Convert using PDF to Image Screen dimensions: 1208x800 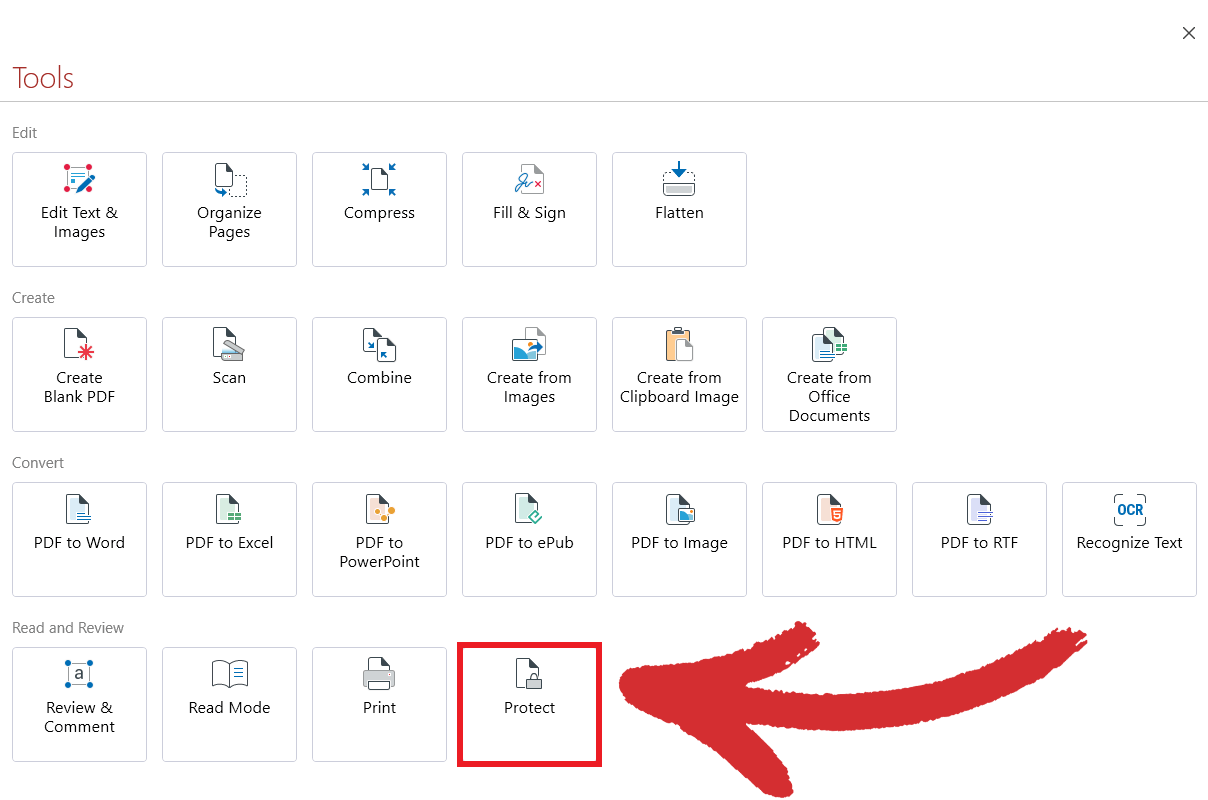click(679, 539)
